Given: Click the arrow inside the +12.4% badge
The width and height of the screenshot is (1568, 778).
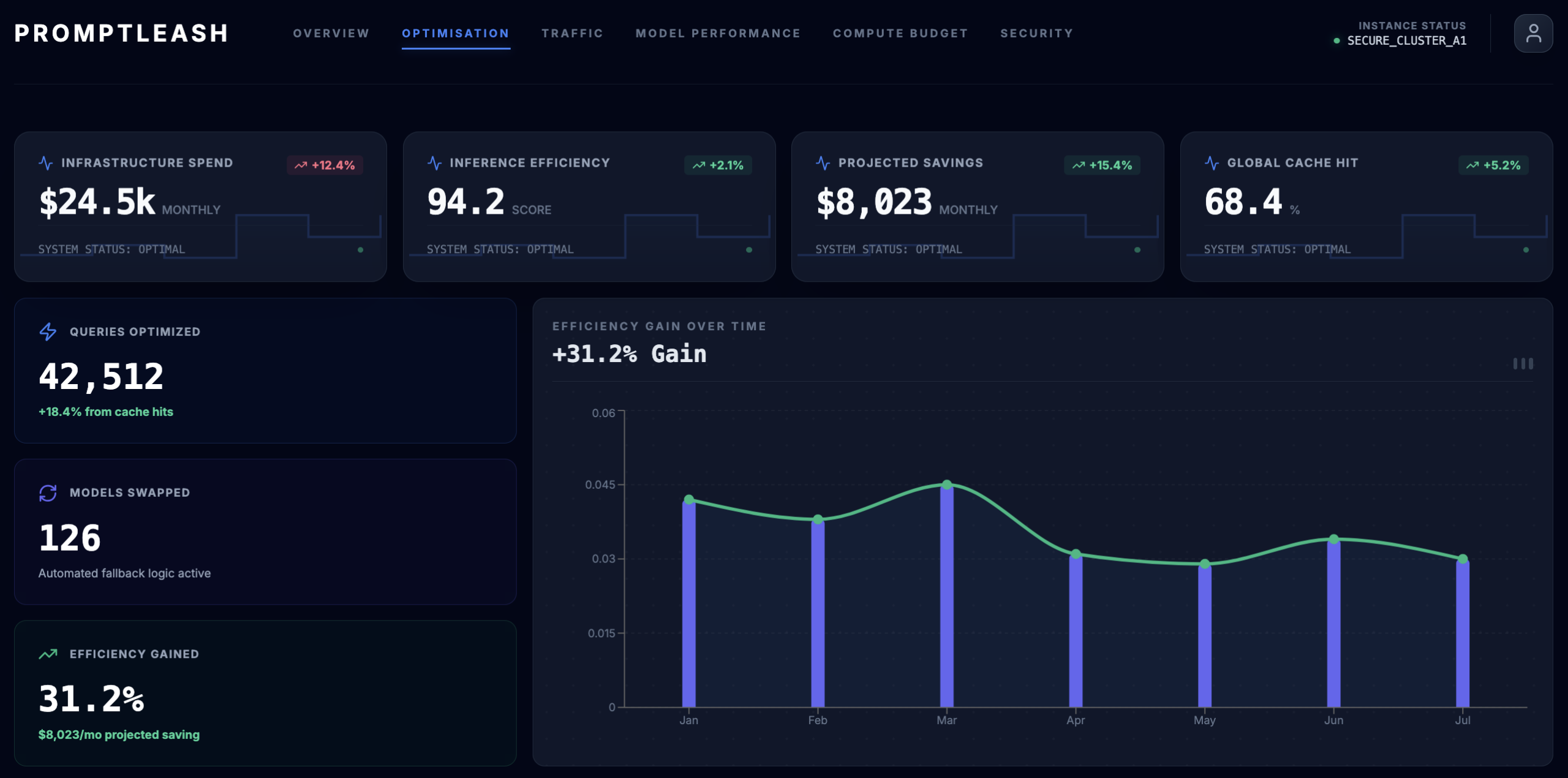Looking at the screenshot, I should click(x=301, y=164).
